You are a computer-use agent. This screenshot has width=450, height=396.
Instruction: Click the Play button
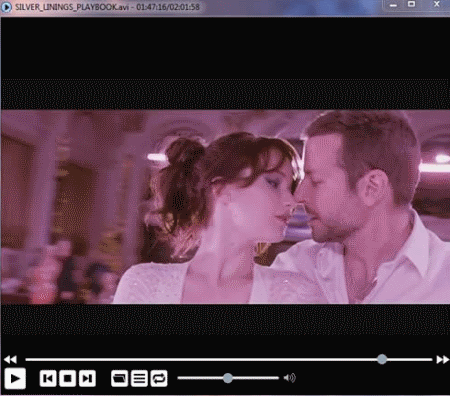coord(15,379)
